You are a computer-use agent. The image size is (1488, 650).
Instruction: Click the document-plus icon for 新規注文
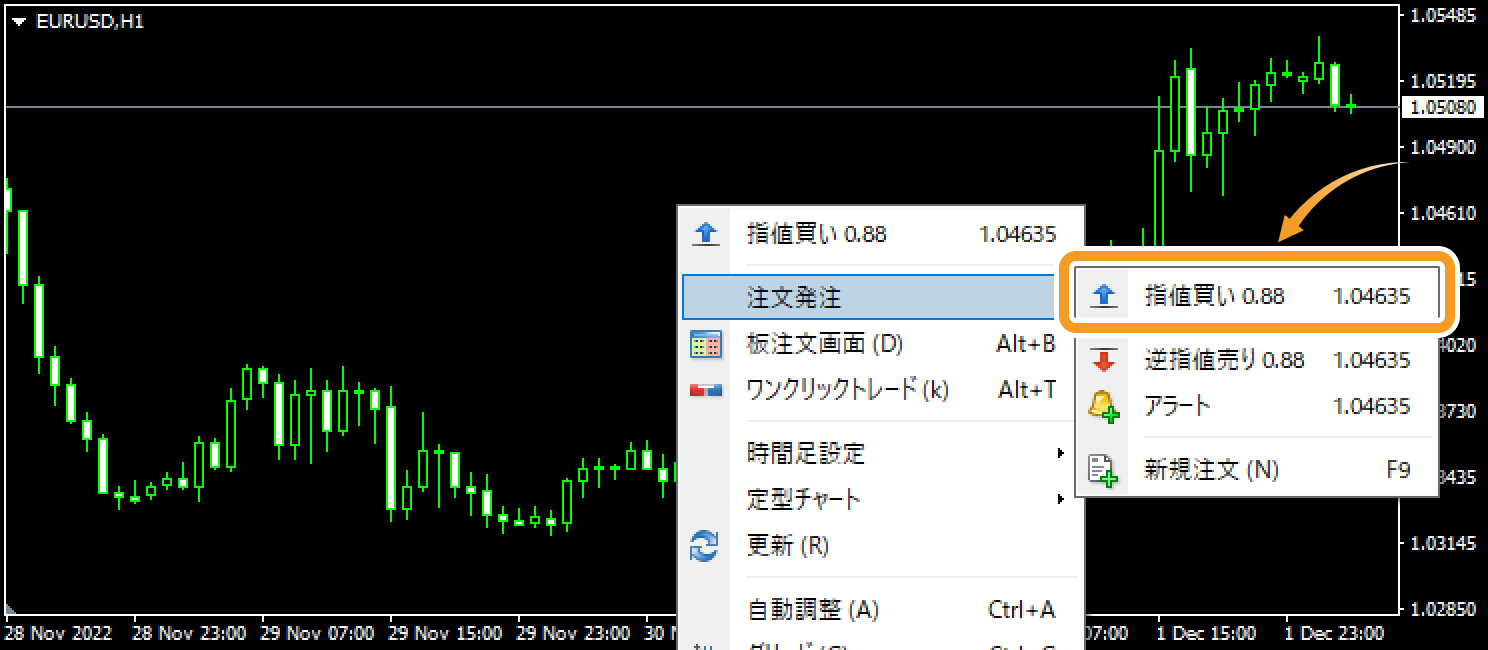1104,469
